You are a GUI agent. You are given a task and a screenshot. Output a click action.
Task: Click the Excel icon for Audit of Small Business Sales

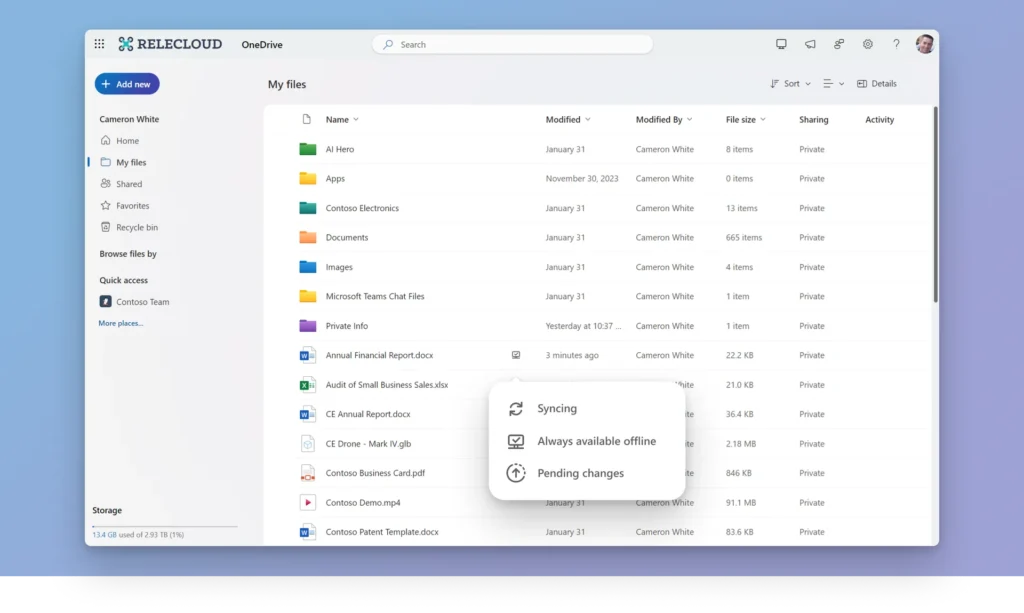(x=308, y=385)
